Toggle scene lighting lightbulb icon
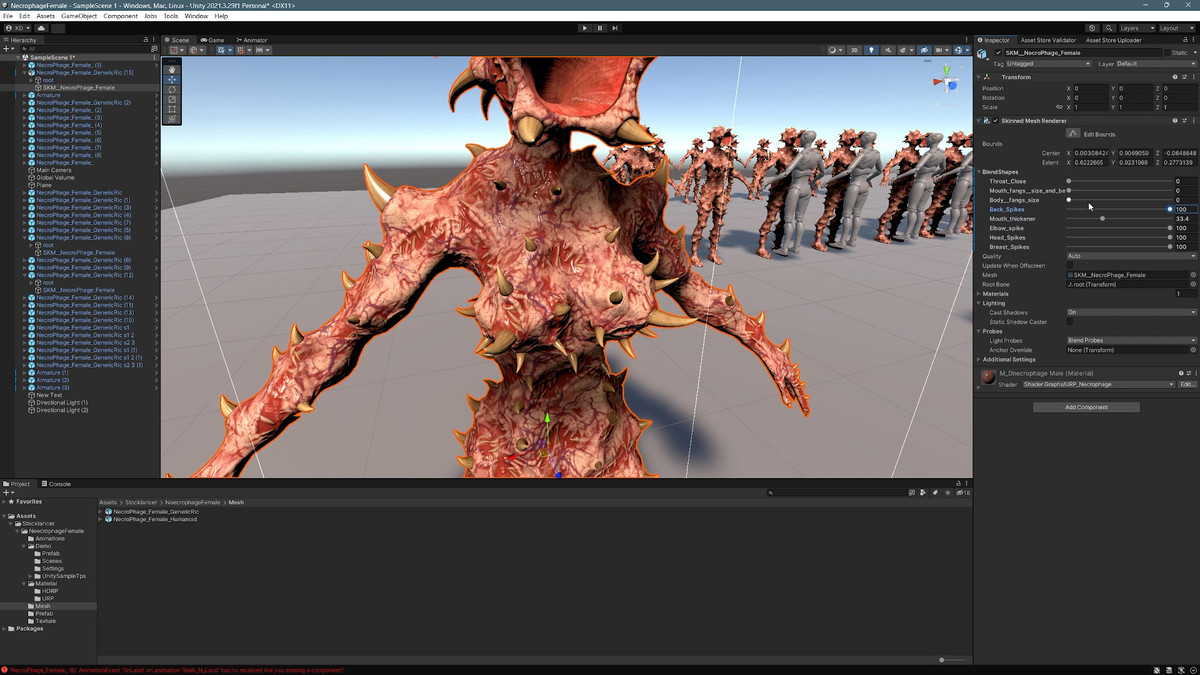The width and height of the screenshot is (1200, 675). click(x=871, y=50)
